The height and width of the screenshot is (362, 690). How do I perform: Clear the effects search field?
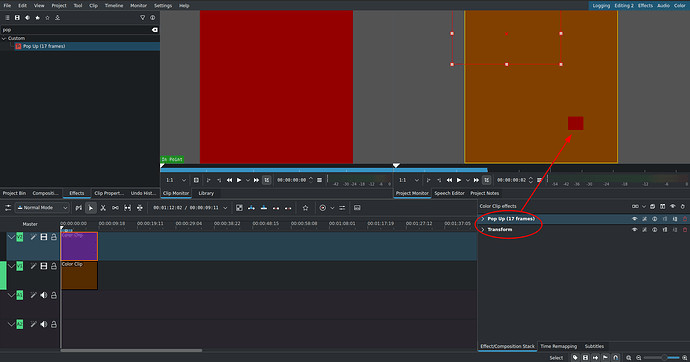pos(154,30)
